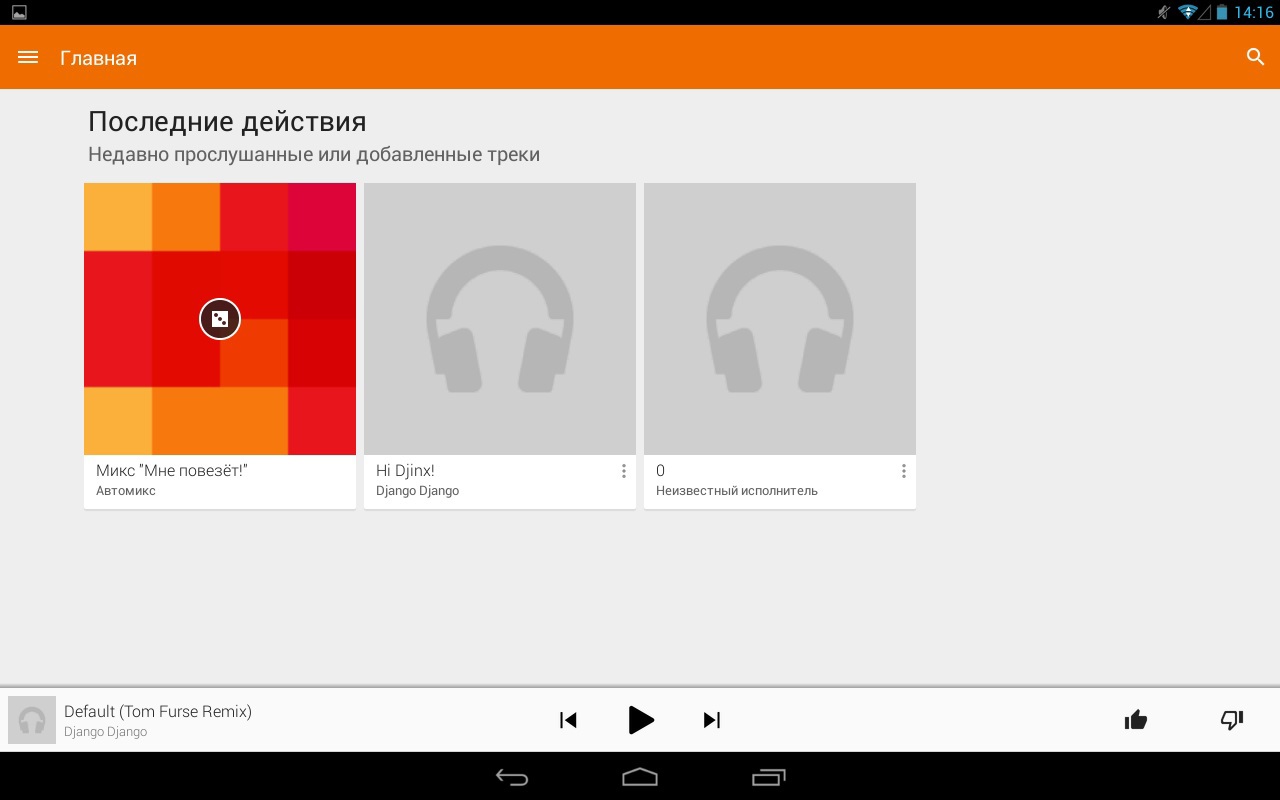
Task: Tap the battery status icon
Action: point(1222,12)
